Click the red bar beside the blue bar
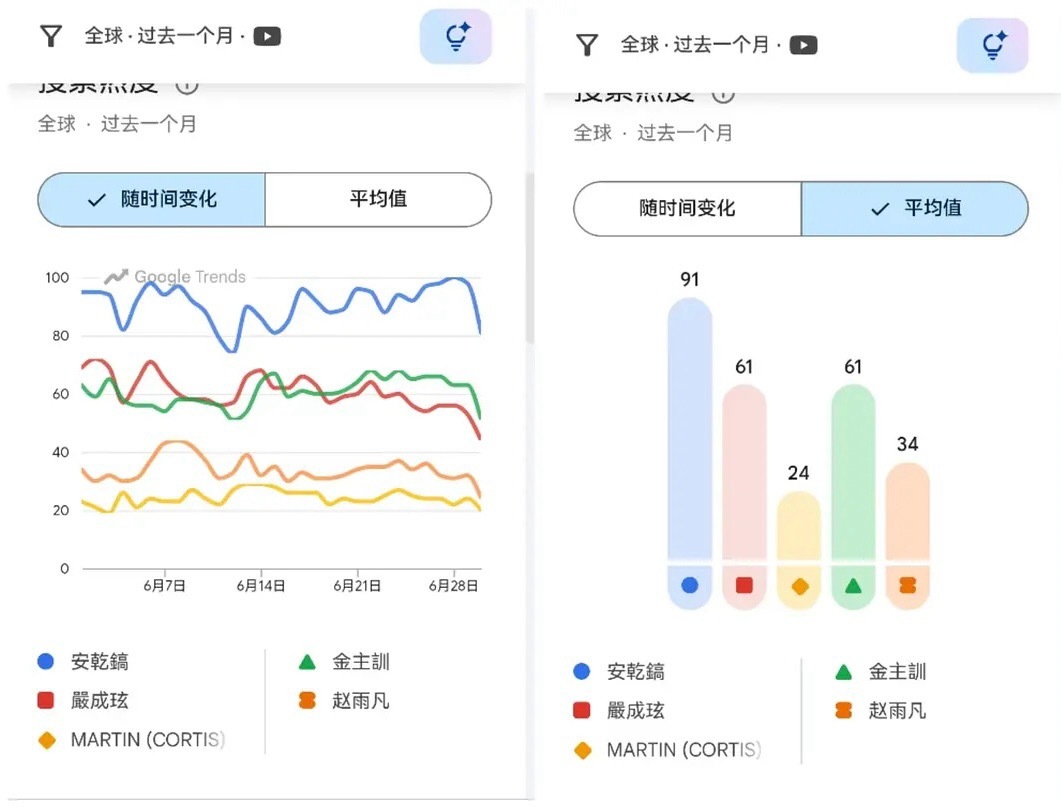Image resolution: width=1061 pixels, height=809 pixels. coord(744,472)
